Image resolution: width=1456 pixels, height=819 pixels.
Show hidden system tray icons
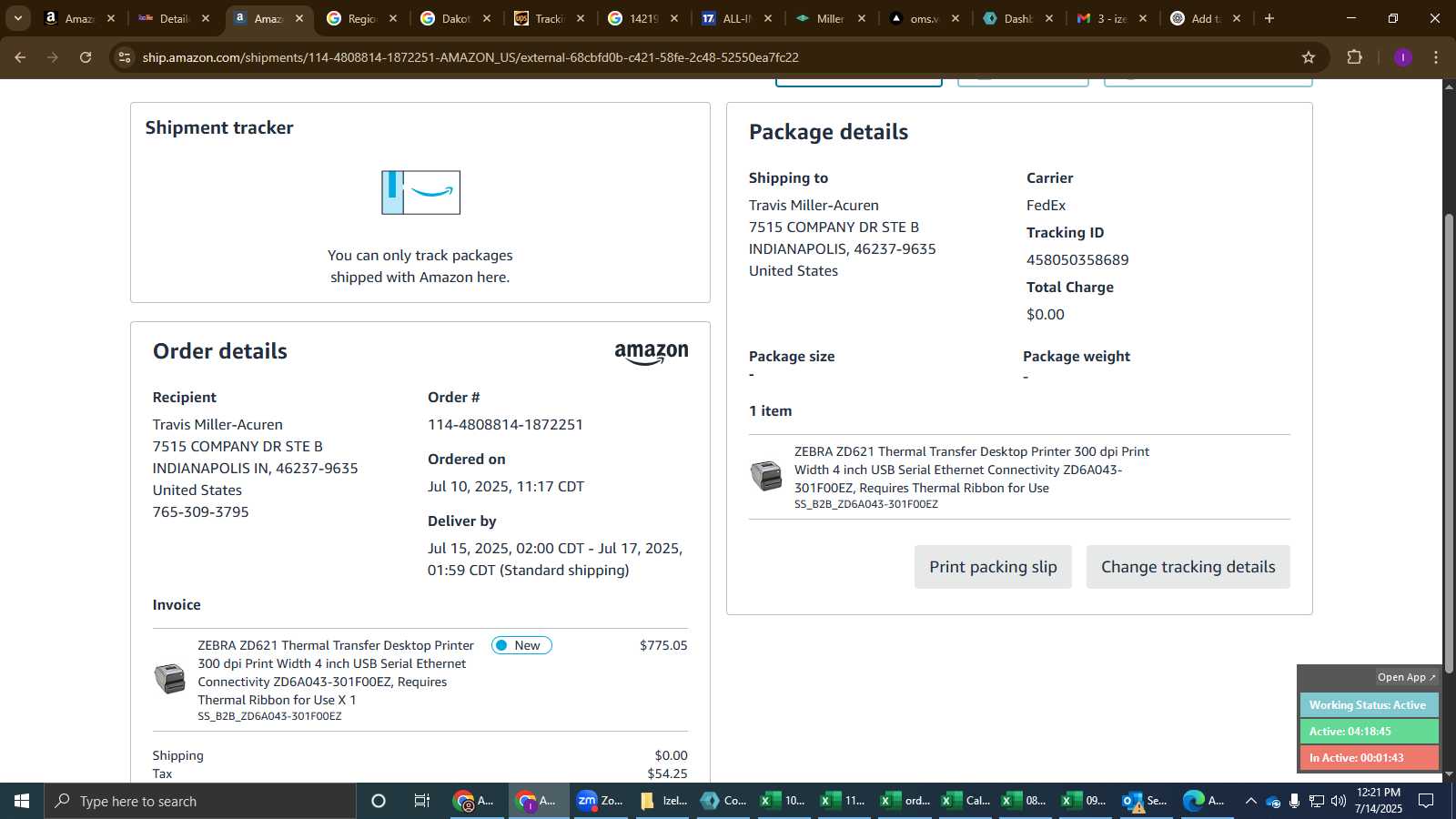pyautogui.click(x=1250, y=802)
